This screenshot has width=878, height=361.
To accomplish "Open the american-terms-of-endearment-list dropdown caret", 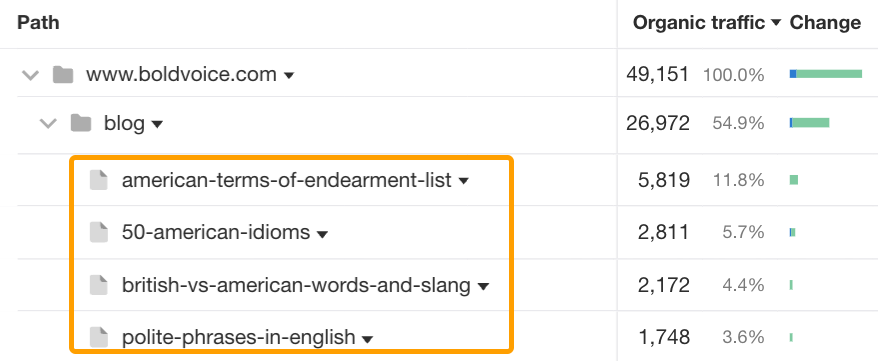I will pyautogui.click(x=464, y=181).
